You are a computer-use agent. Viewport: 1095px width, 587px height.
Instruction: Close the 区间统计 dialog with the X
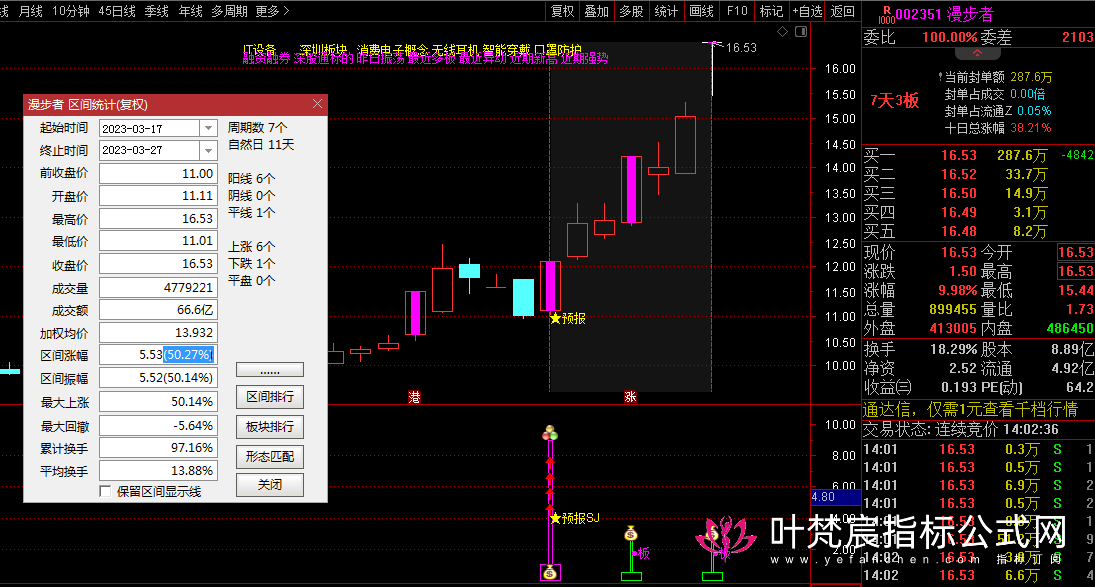[318, 104]
